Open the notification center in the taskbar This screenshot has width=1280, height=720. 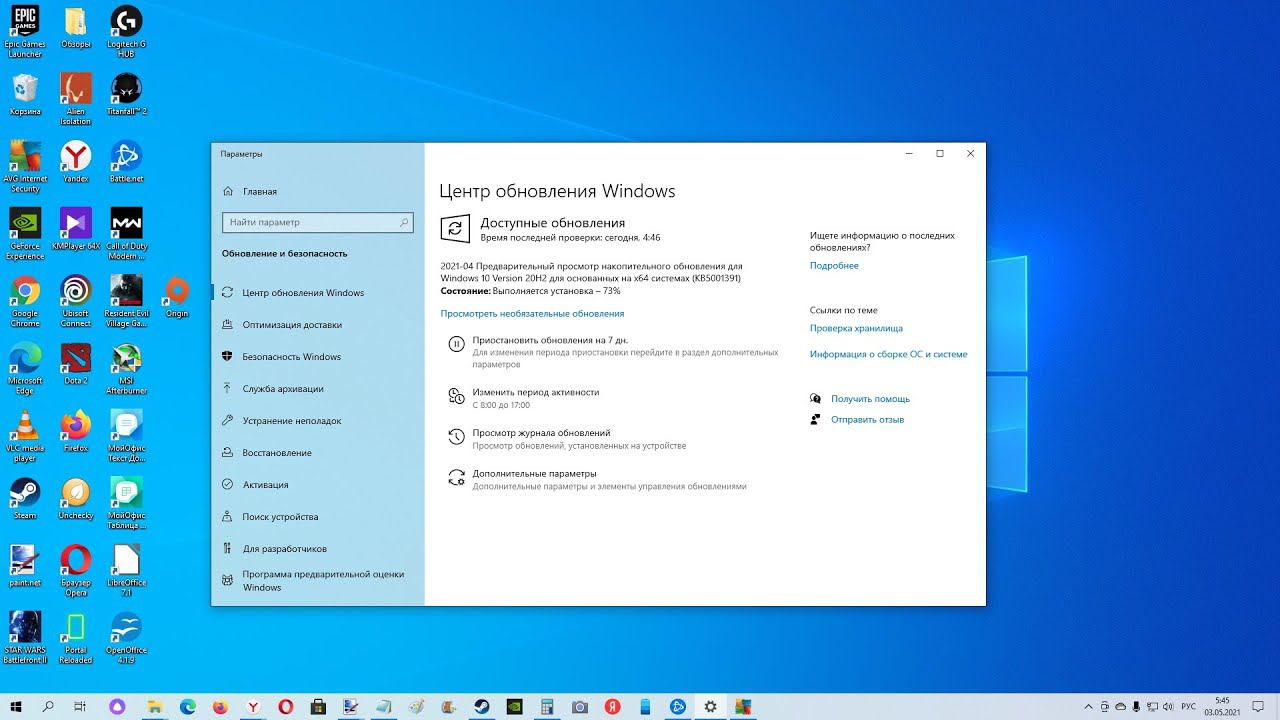1260,706
